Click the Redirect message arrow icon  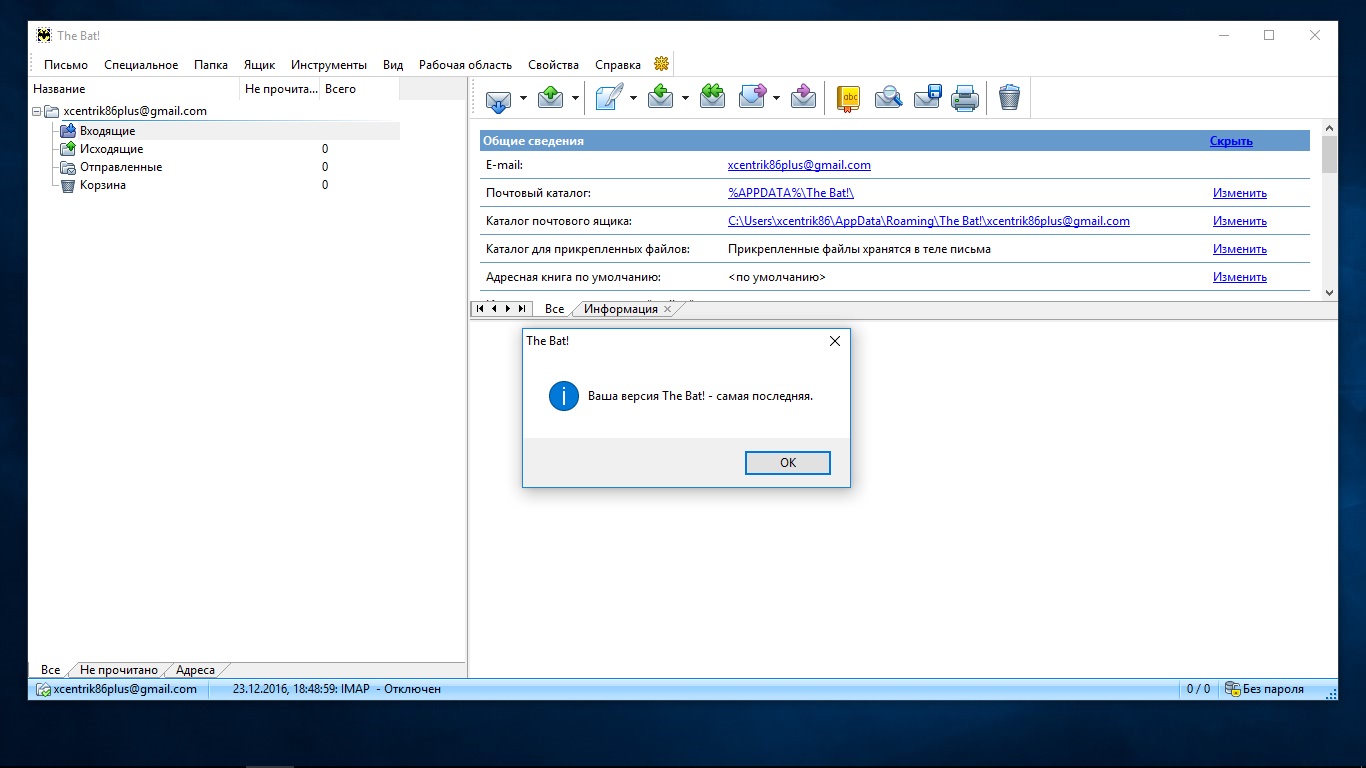tap(803, 98)
